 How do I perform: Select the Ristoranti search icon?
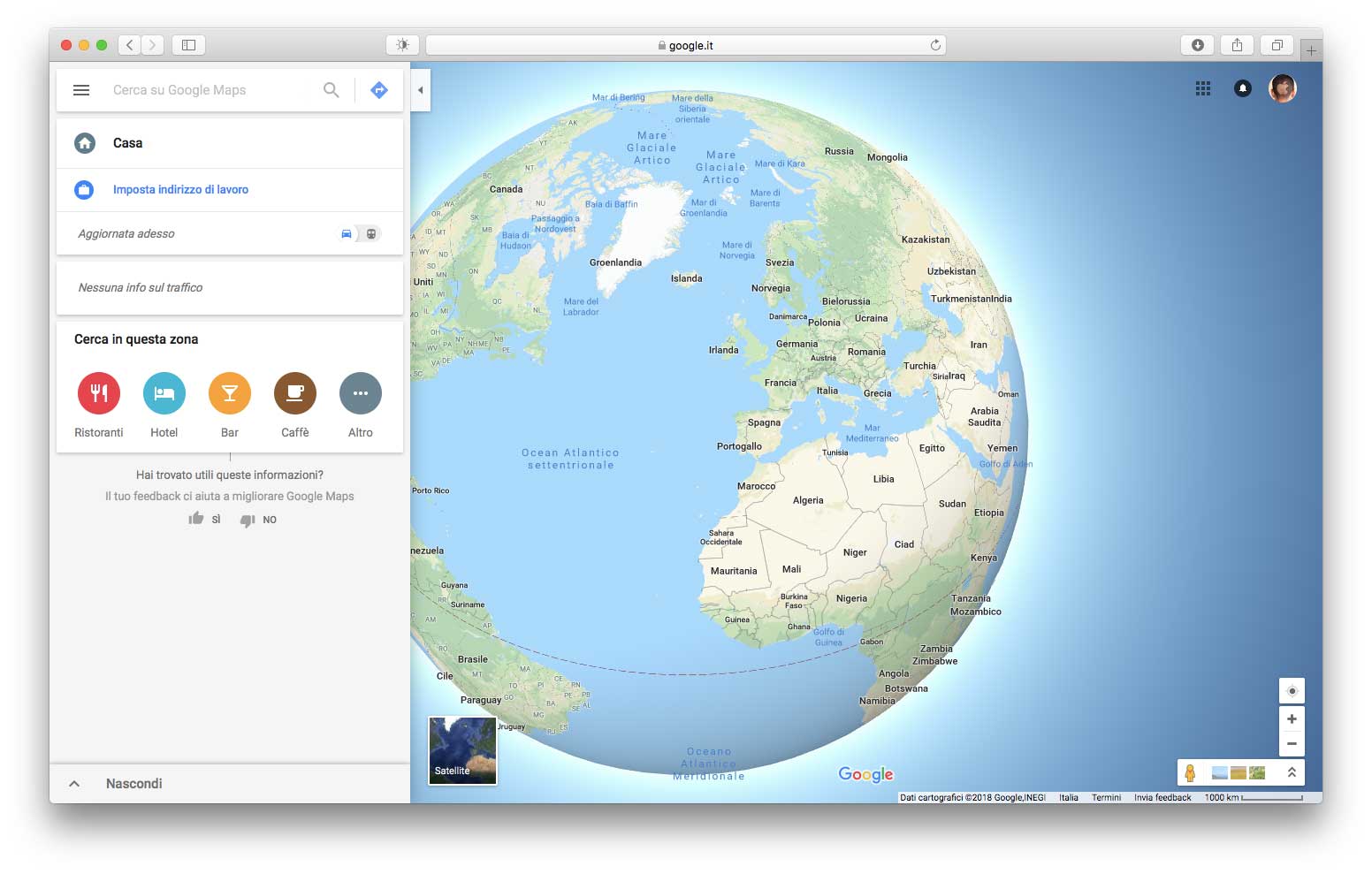[x=98, y=393]
